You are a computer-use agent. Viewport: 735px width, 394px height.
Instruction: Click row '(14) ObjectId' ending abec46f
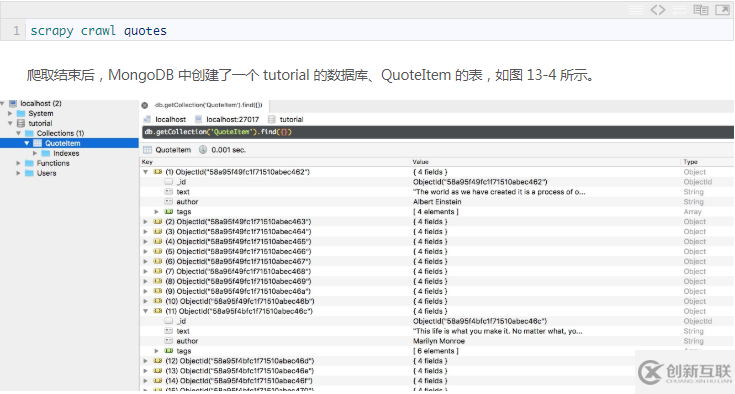tap(239, 381)
